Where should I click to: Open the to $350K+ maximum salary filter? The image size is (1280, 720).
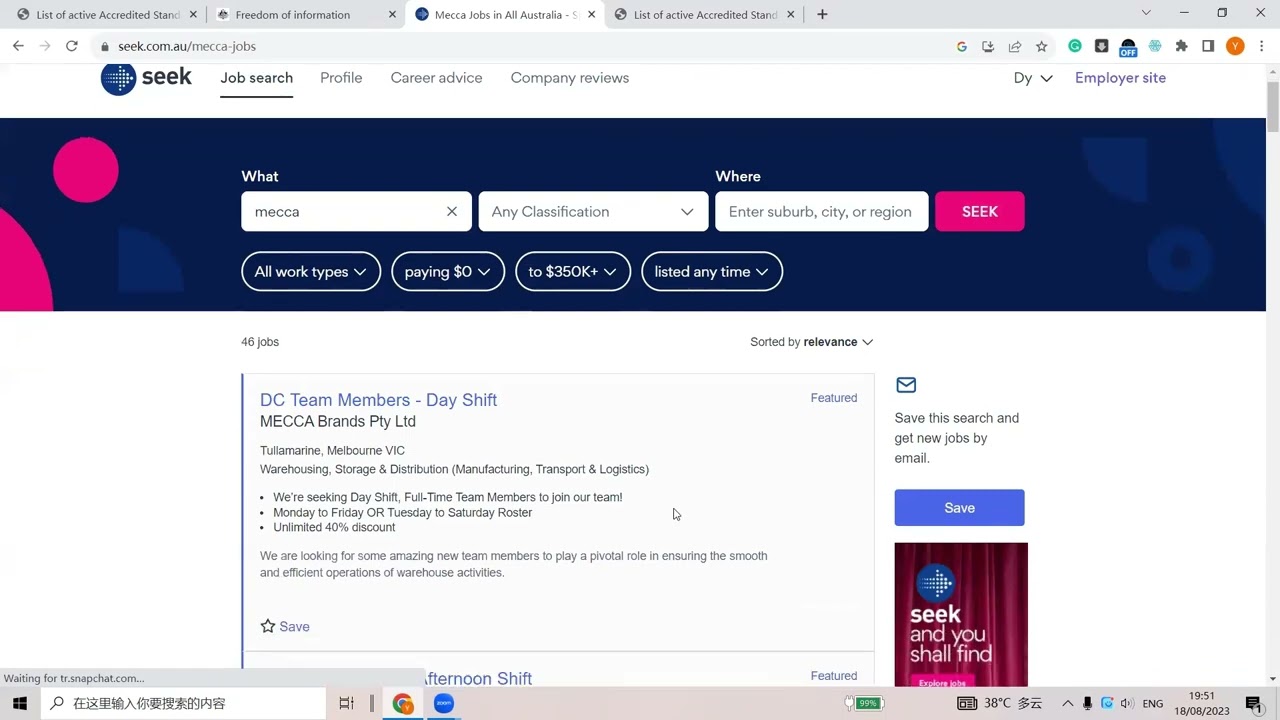(573, 272)
